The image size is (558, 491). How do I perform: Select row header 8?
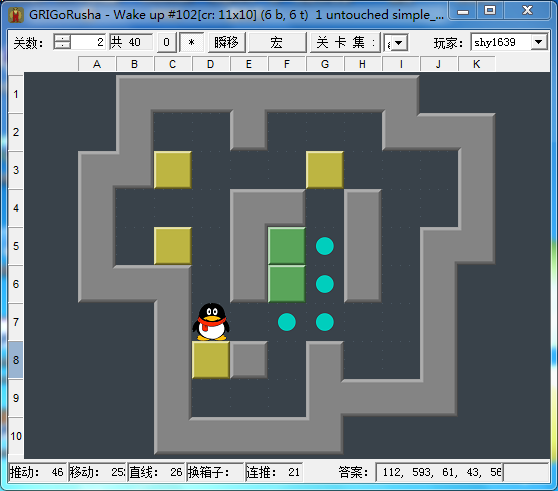point(16,360)
